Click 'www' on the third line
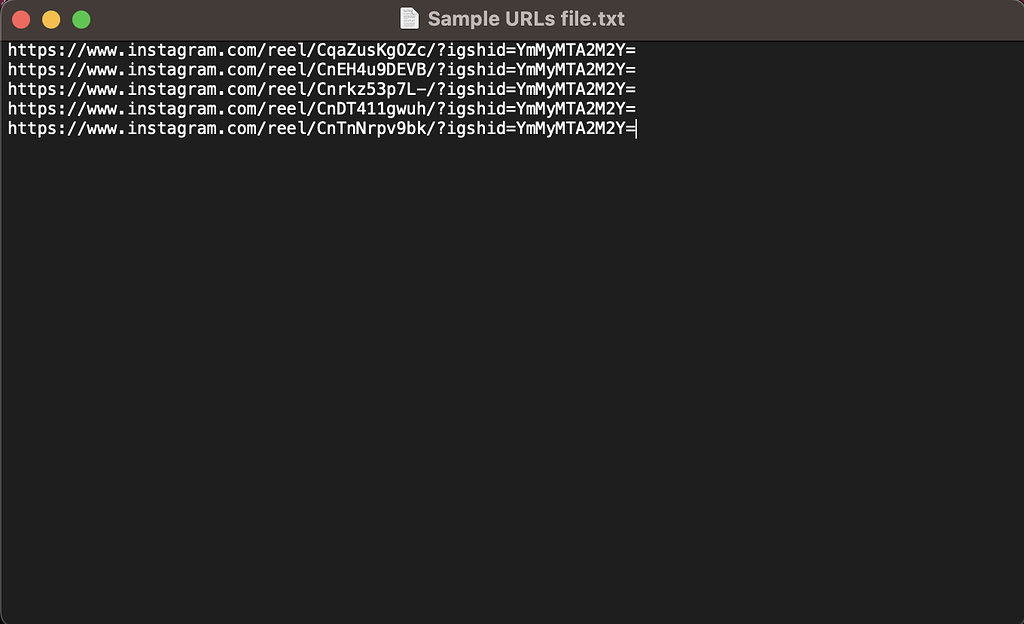 103,89
